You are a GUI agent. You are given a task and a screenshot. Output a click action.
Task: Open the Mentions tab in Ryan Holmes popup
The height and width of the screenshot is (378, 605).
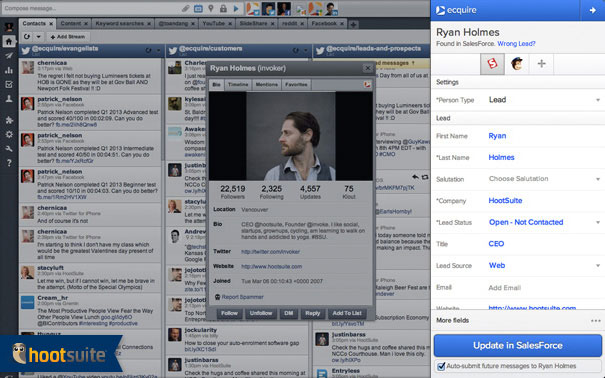(x=267, y=84)
